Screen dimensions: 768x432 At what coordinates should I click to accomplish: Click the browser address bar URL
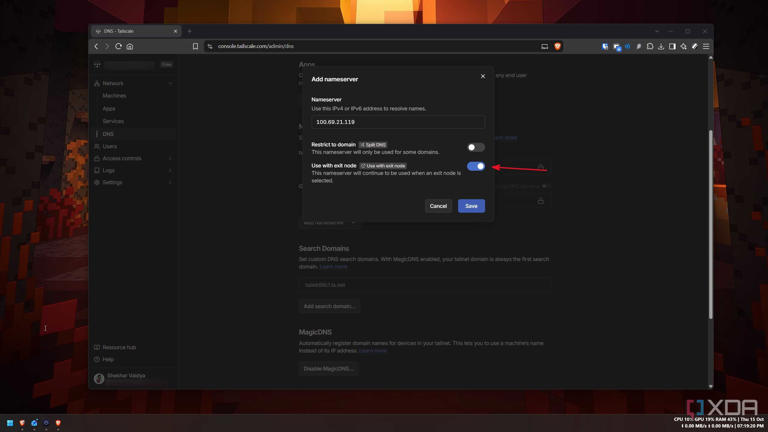pyautogui.click(x=256, y=46)
